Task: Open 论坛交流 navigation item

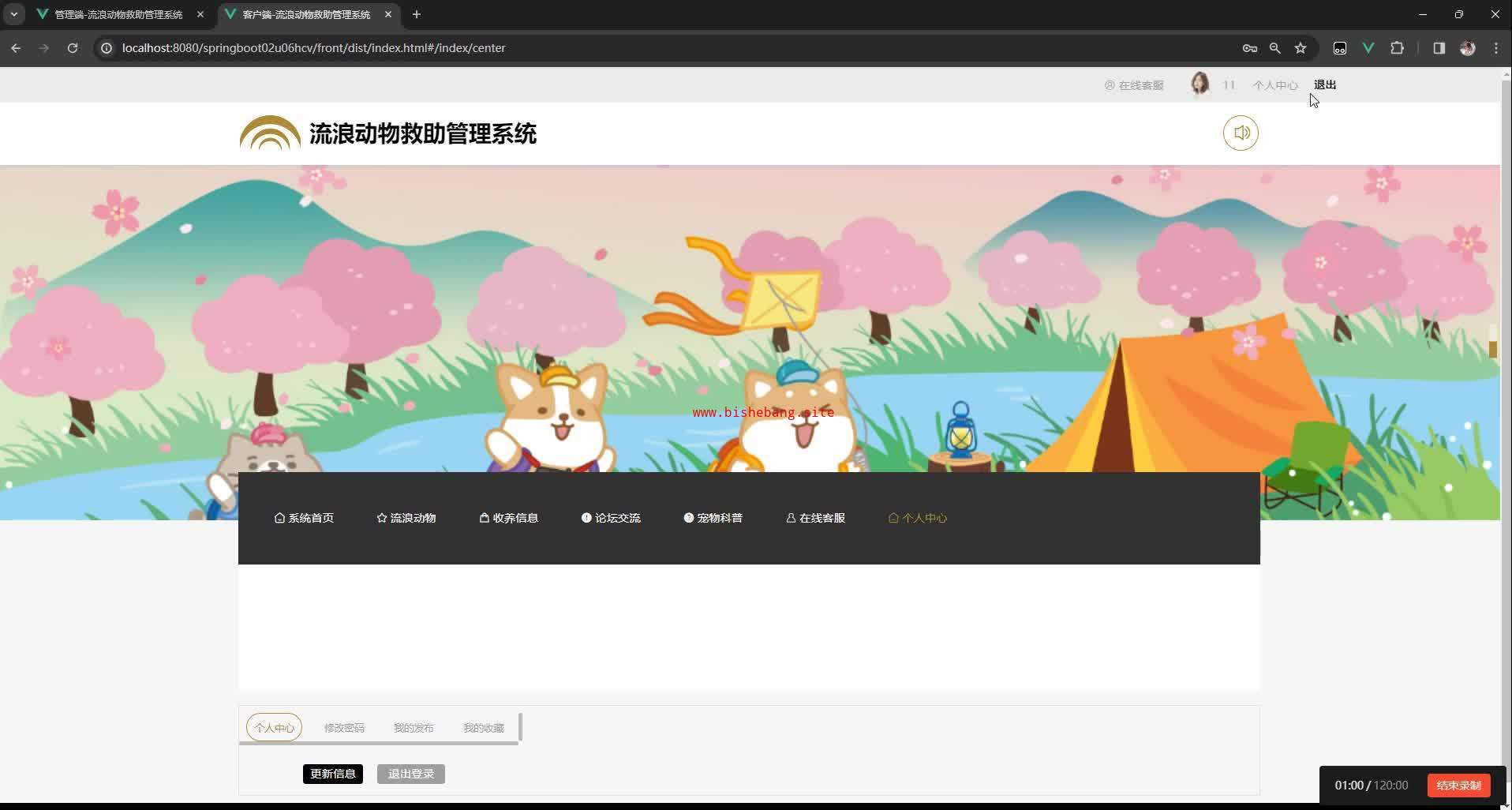Action: [x=611, y=518]
